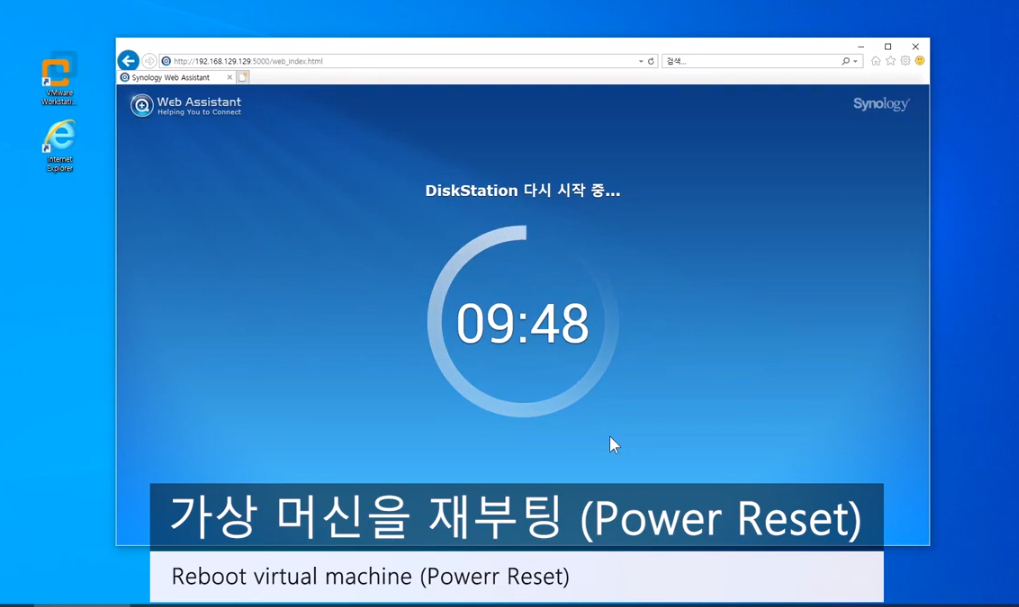Click the browser forward arrow button
Viewport: 1019px width, 607px height.
[149, 61]
